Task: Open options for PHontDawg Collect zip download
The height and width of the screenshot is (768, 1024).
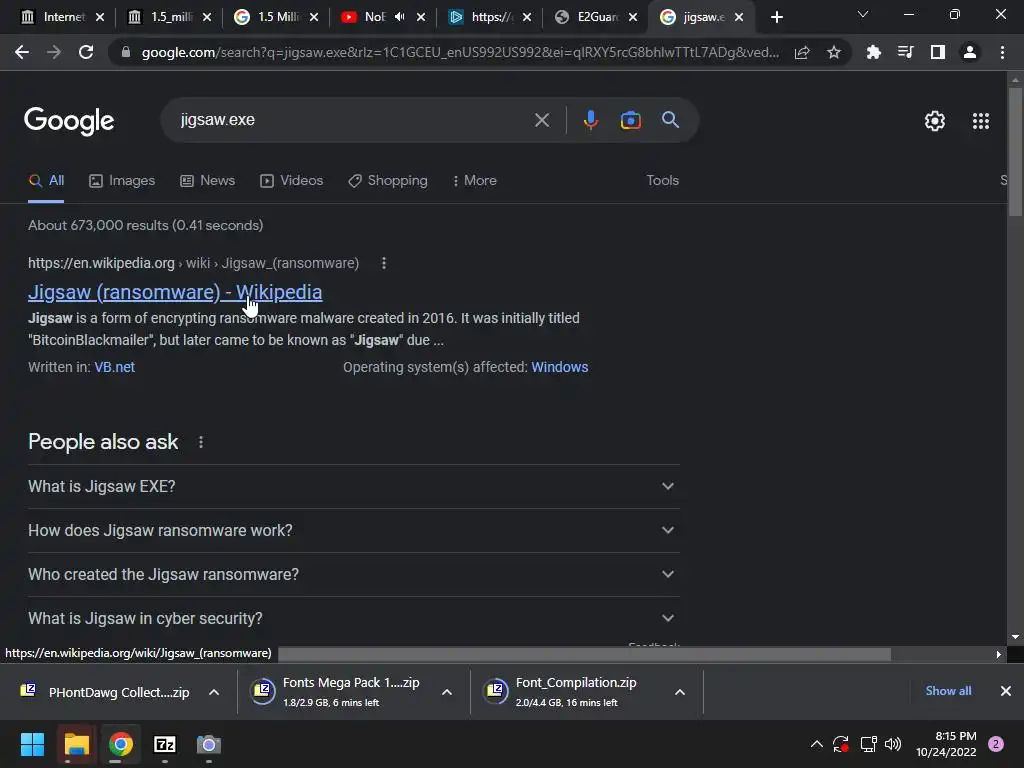Action: click(214, 692)
